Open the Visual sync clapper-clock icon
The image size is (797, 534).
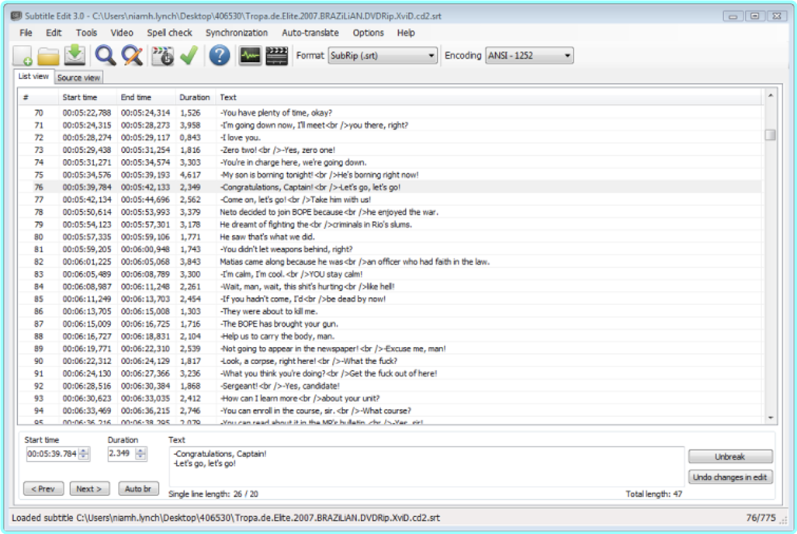[x=163, y=56]
